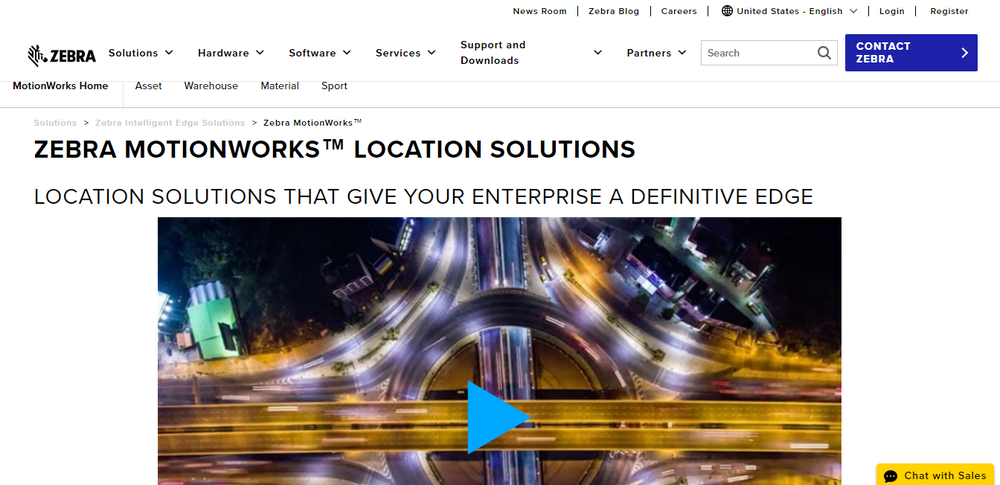
Task: Expand Support and Downloads chevron
Action: click(x=598, y=52)
